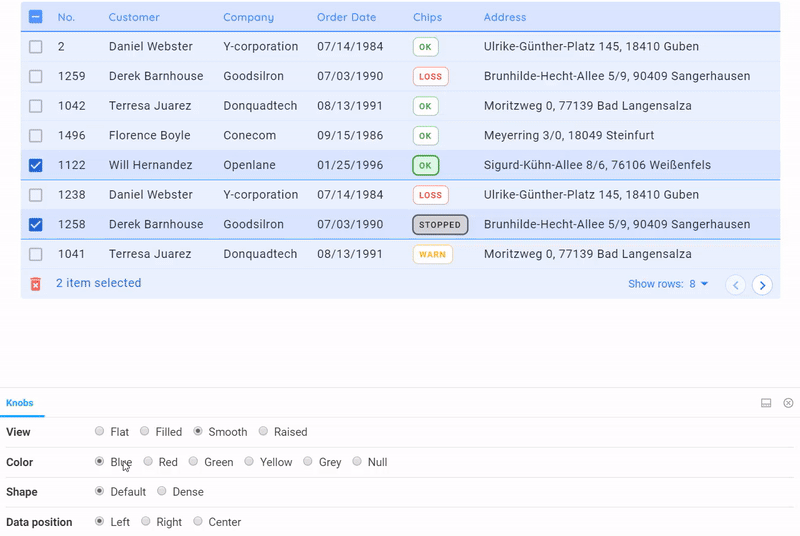This screenshot has height=536, width=800.
Task: Click the LOSS chip in order 1259 row
Action: tap(431, 76)
